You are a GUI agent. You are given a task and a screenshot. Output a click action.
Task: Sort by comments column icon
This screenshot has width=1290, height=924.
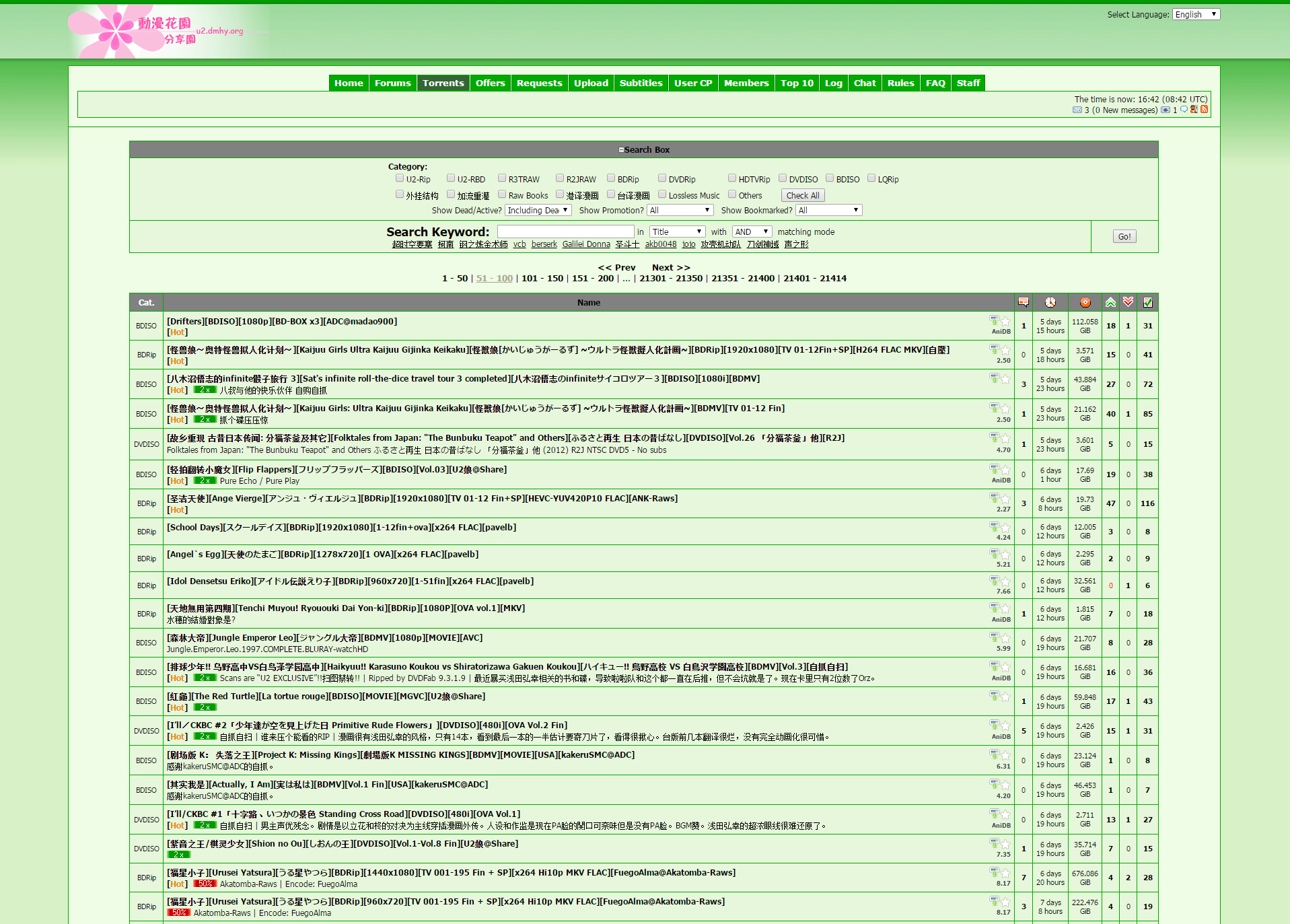pos(1024,302)
